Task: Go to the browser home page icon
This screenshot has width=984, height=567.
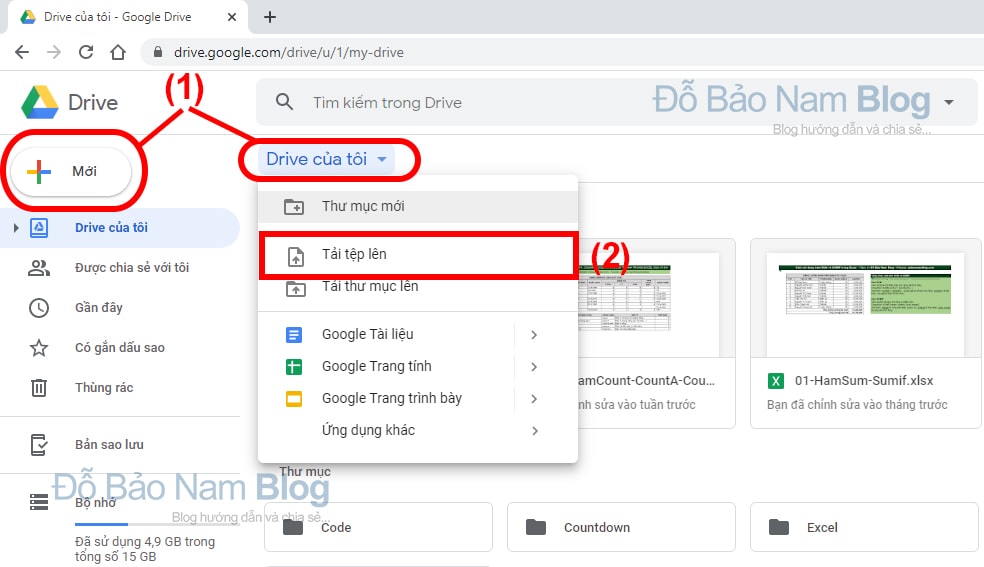Action: point(118,52)
